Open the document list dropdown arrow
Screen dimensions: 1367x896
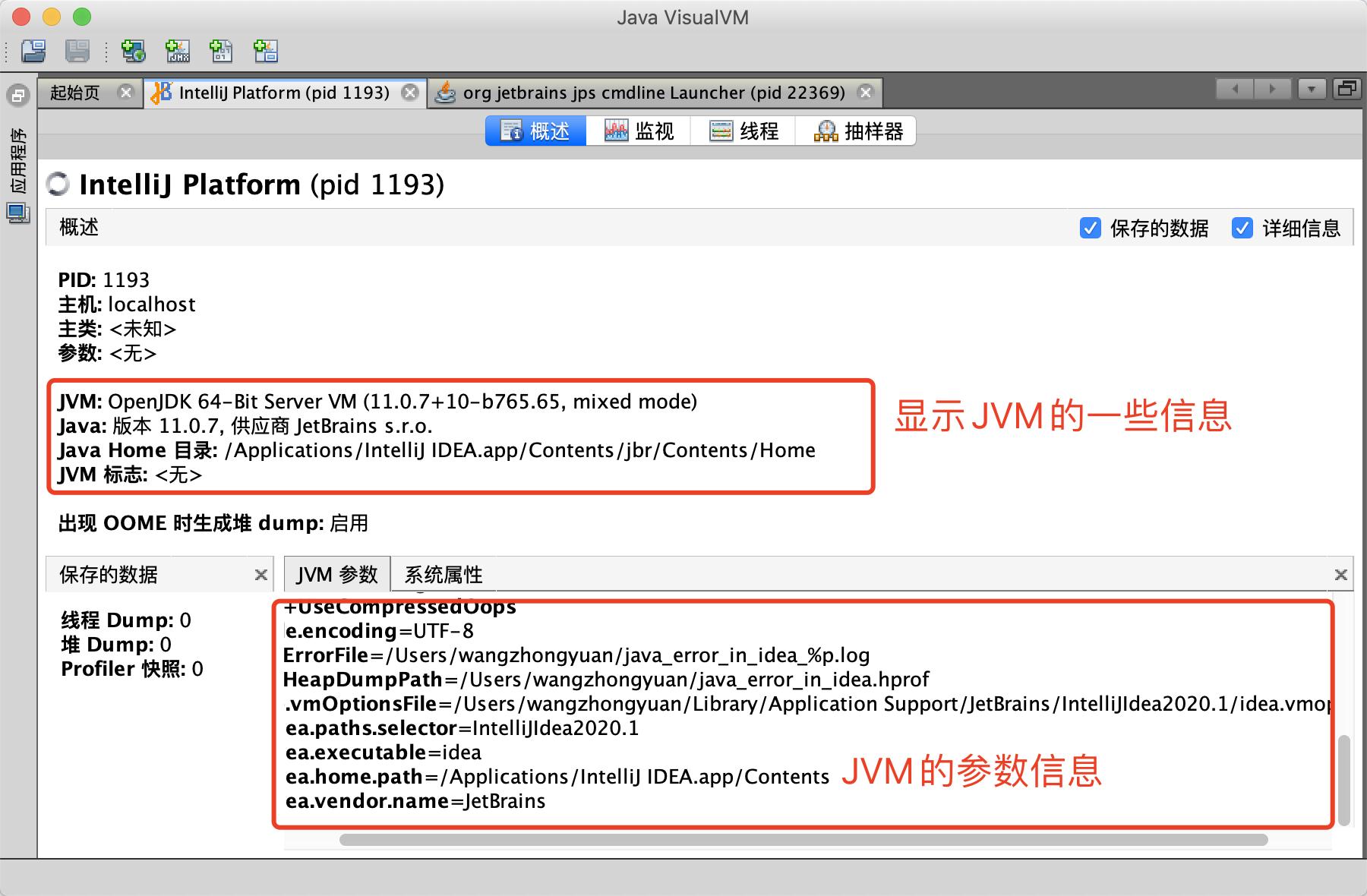click(x=1312, y=89)
